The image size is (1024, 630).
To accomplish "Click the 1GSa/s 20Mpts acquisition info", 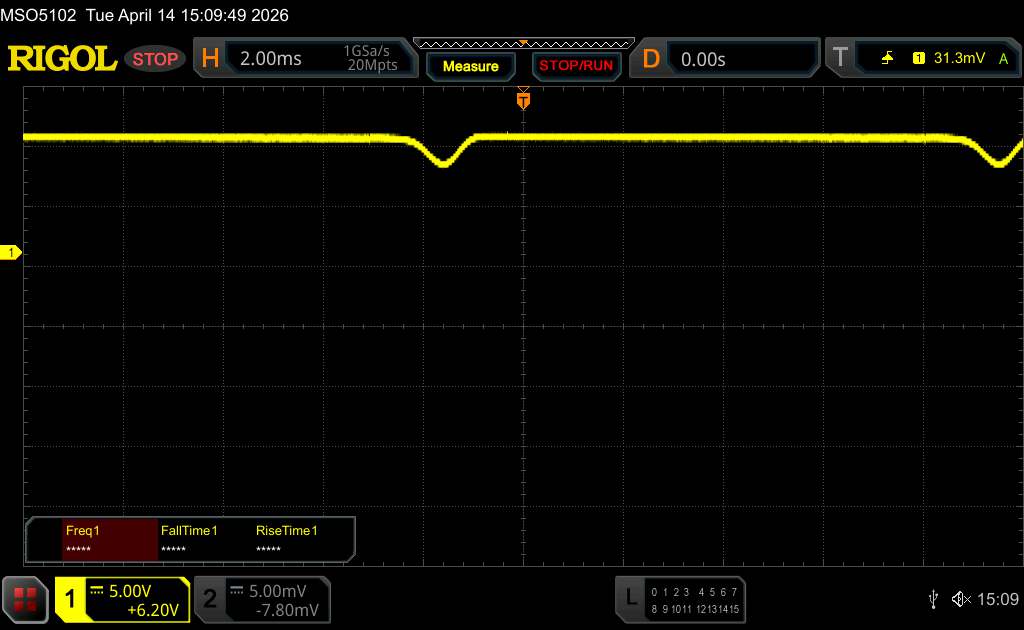I will click(x=370, y=59).
